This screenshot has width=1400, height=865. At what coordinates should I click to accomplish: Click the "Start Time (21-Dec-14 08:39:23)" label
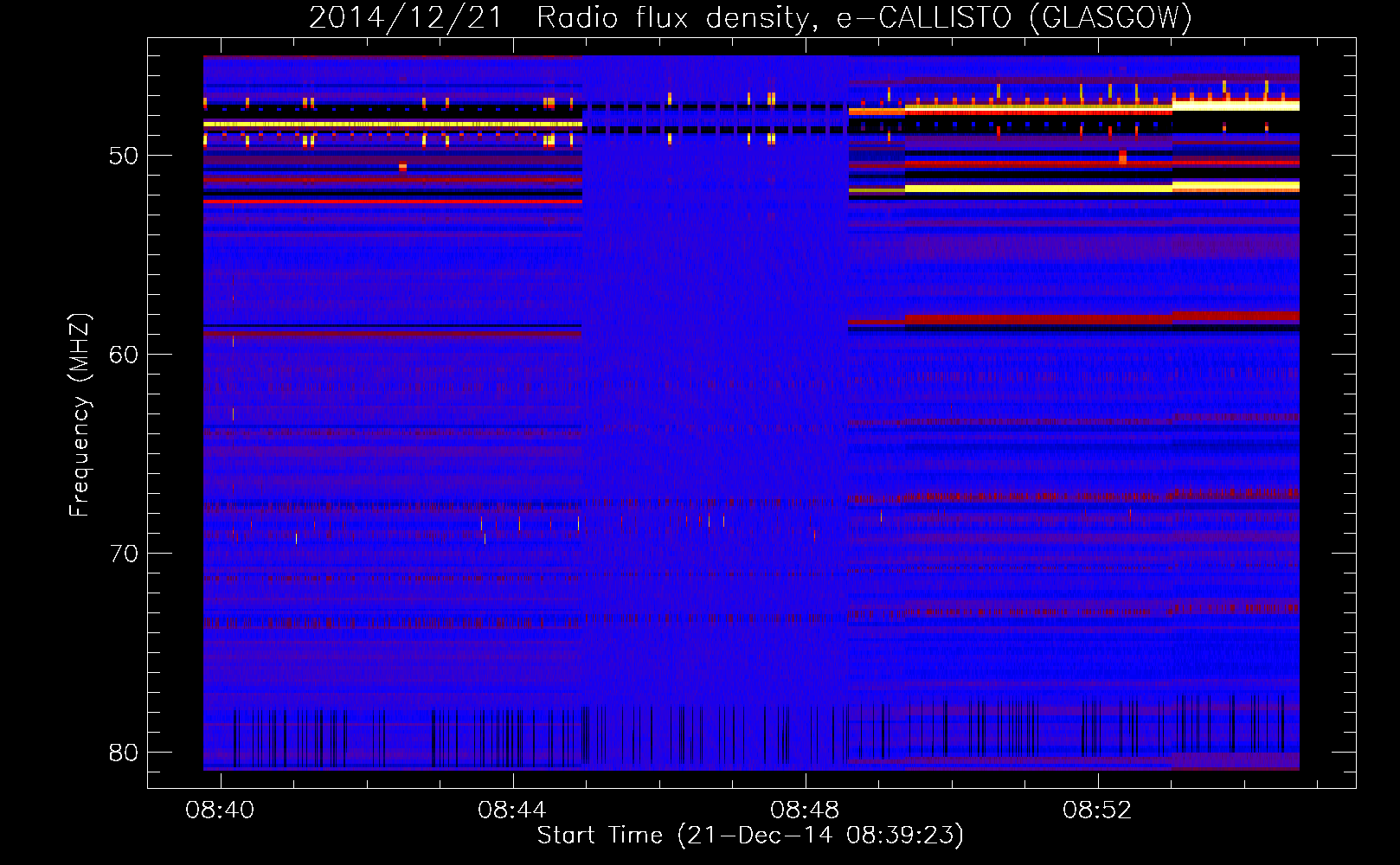click(x=750, y=835)
